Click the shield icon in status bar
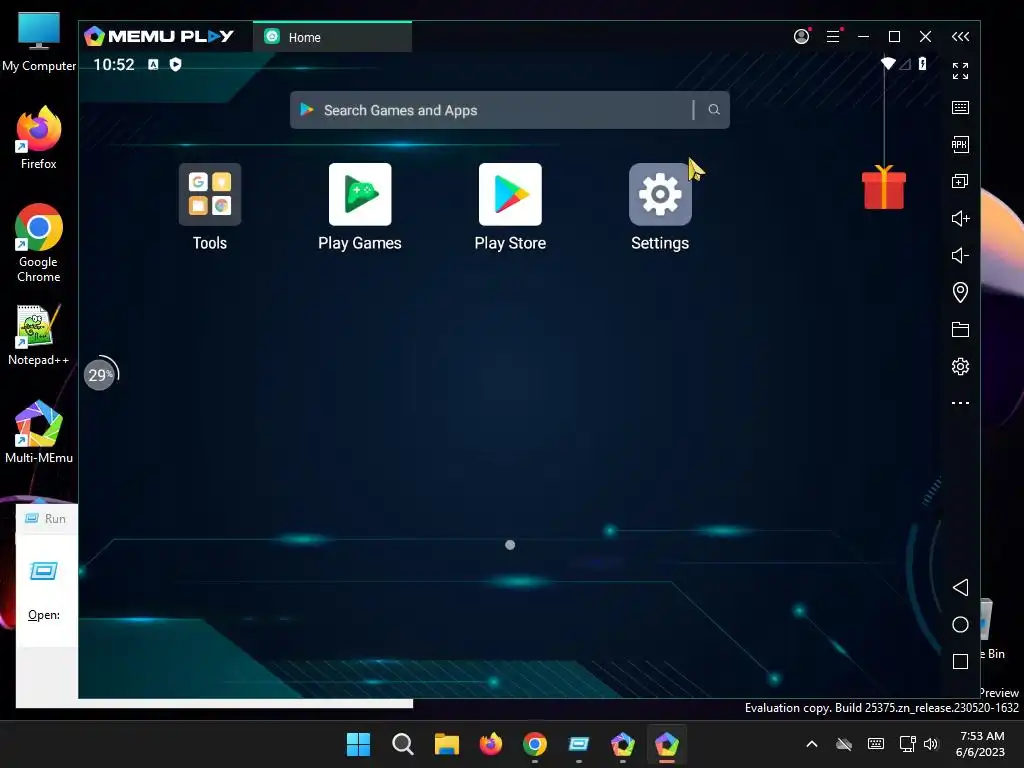The image size is (1024, 768). pyautogui.click(x=175, y=64)
